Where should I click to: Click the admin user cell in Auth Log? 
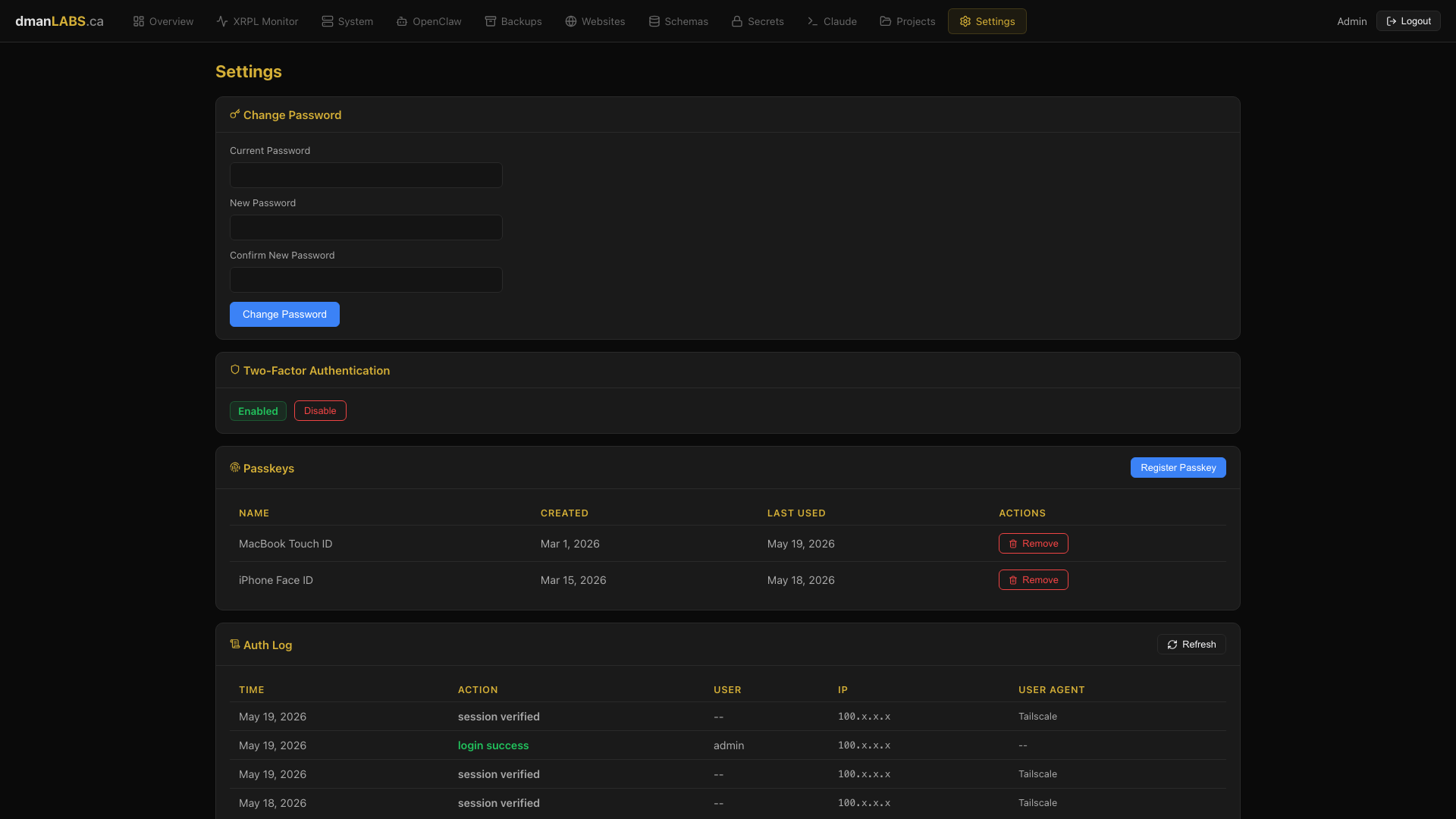click(728, 745)
